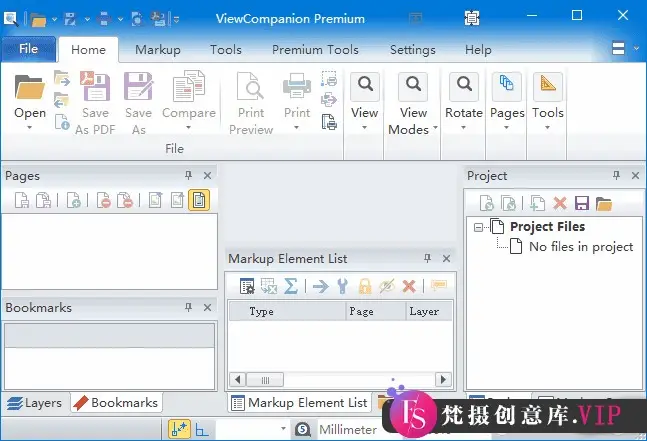This screenshot has width=647, height=441.
Task: Click the wrench icon in Markup list toolbar
Action: pos(342,285)
